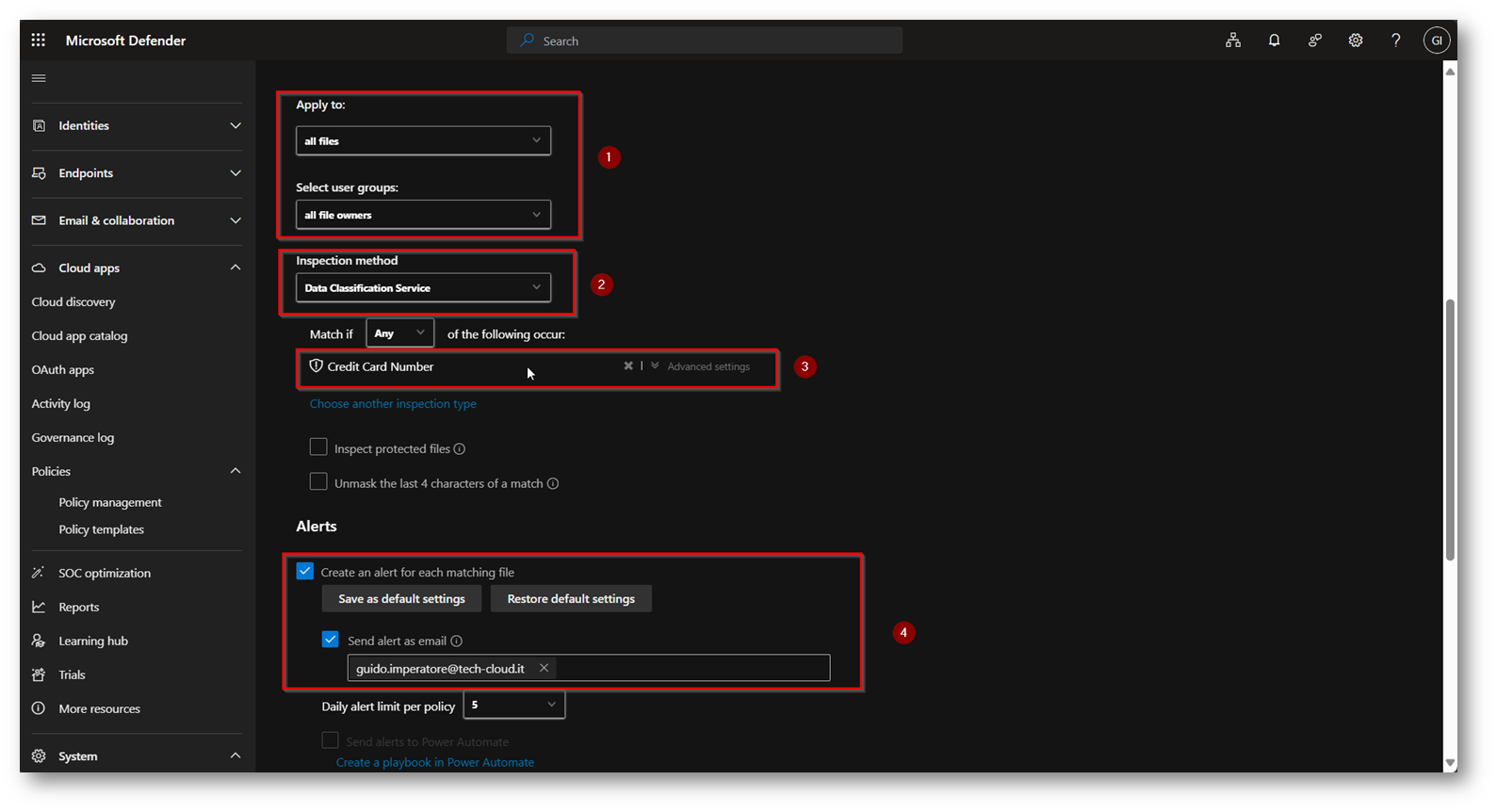Open the feedback community icon
This screenshot has width=1497, height=812.
click(x=1314, y=41)
